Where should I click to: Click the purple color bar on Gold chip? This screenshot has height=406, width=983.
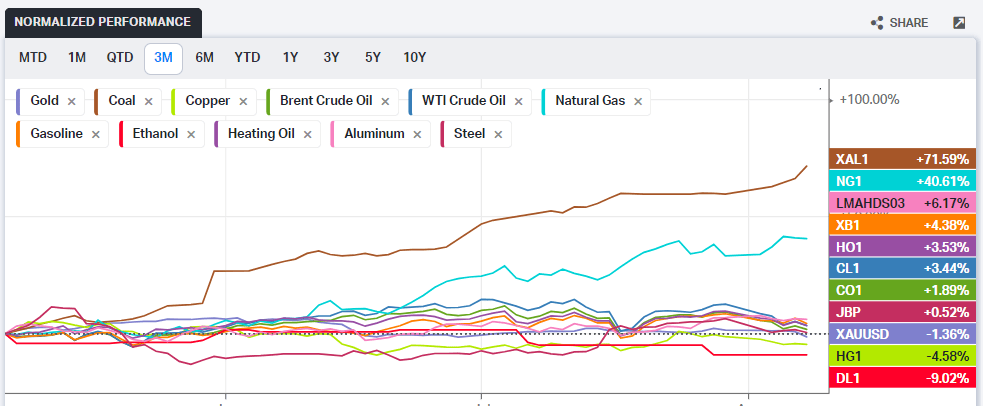(x=20, y=101)
